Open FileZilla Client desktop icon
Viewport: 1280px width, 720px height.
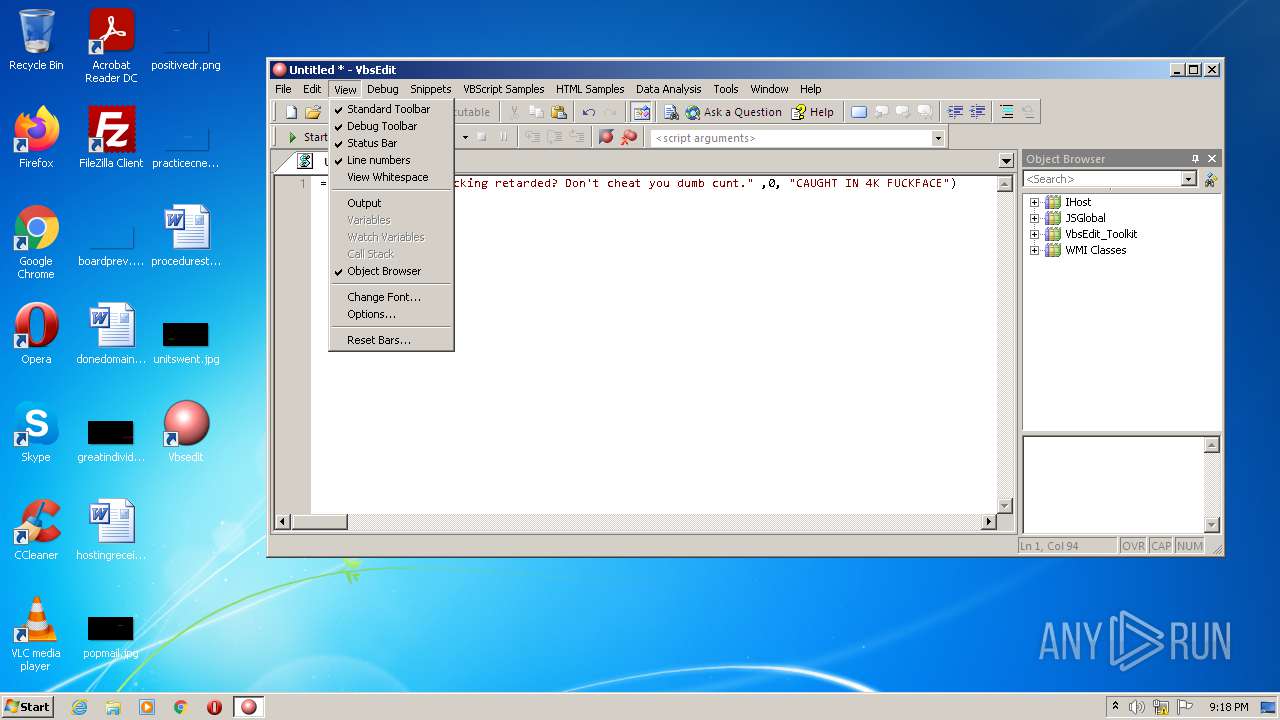pyautogui.click(x=111, y=138)
